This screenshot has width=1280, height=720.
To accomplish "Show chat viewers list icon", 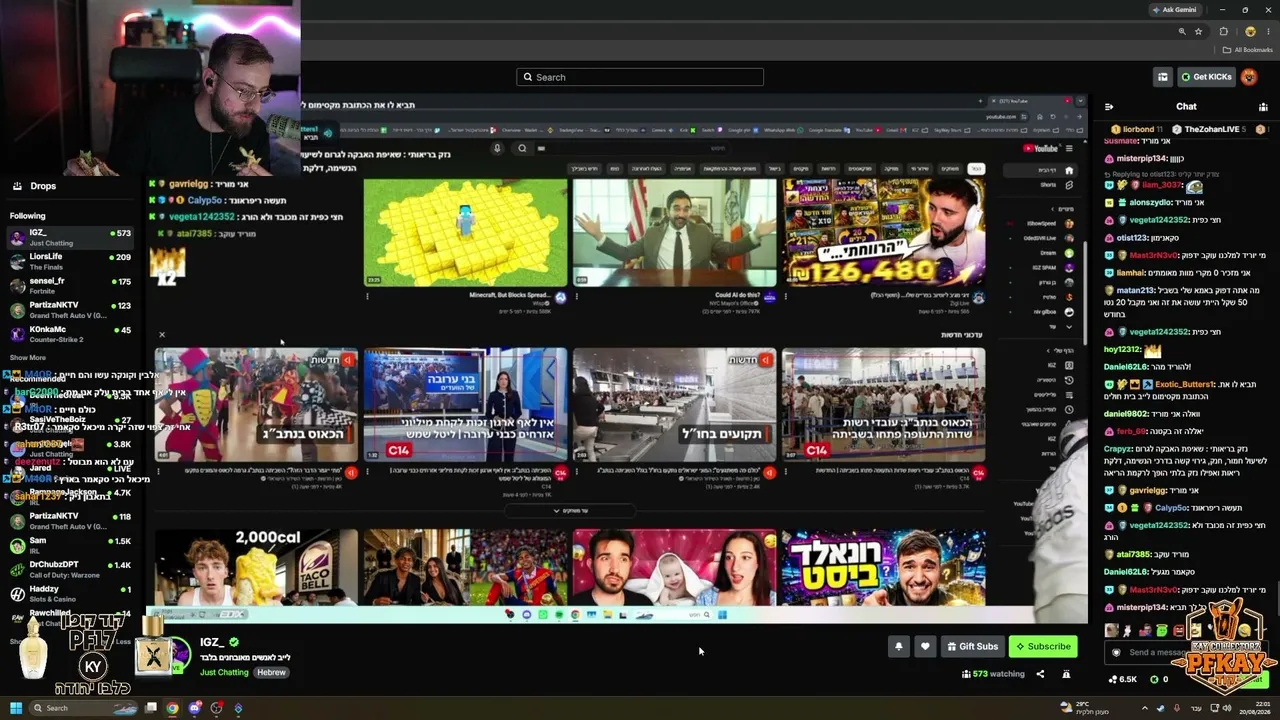I will (x=1263, y=106).
